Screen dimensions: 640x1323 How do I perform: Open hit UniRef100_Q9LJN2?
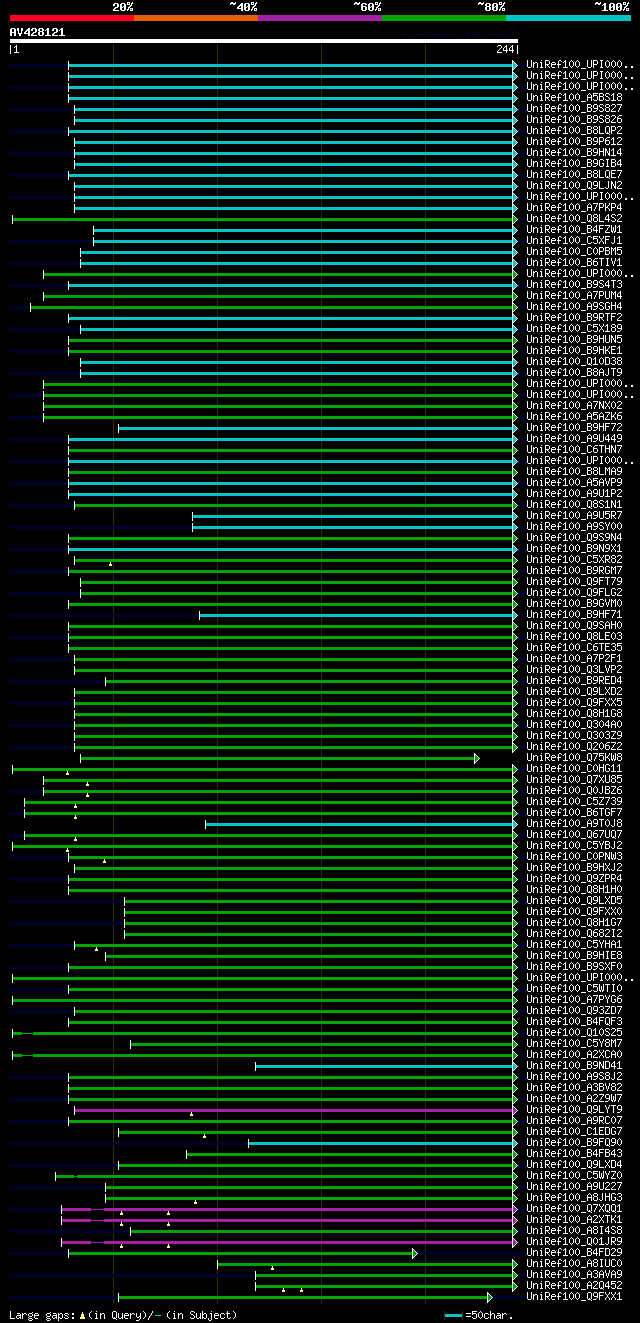click(575, 185)
